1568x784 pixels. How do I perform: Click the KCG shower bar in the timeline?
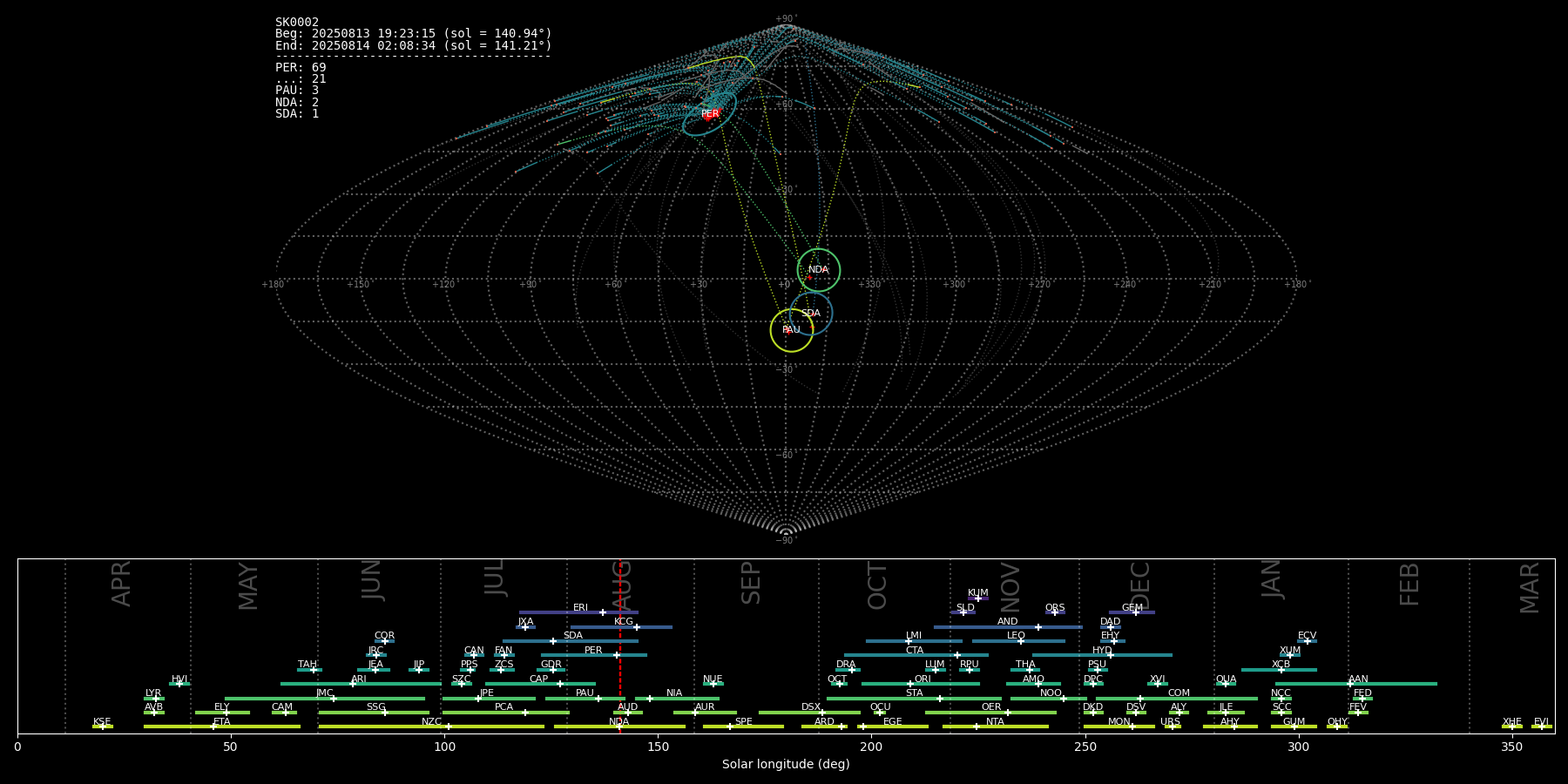(x=621, y=626)
